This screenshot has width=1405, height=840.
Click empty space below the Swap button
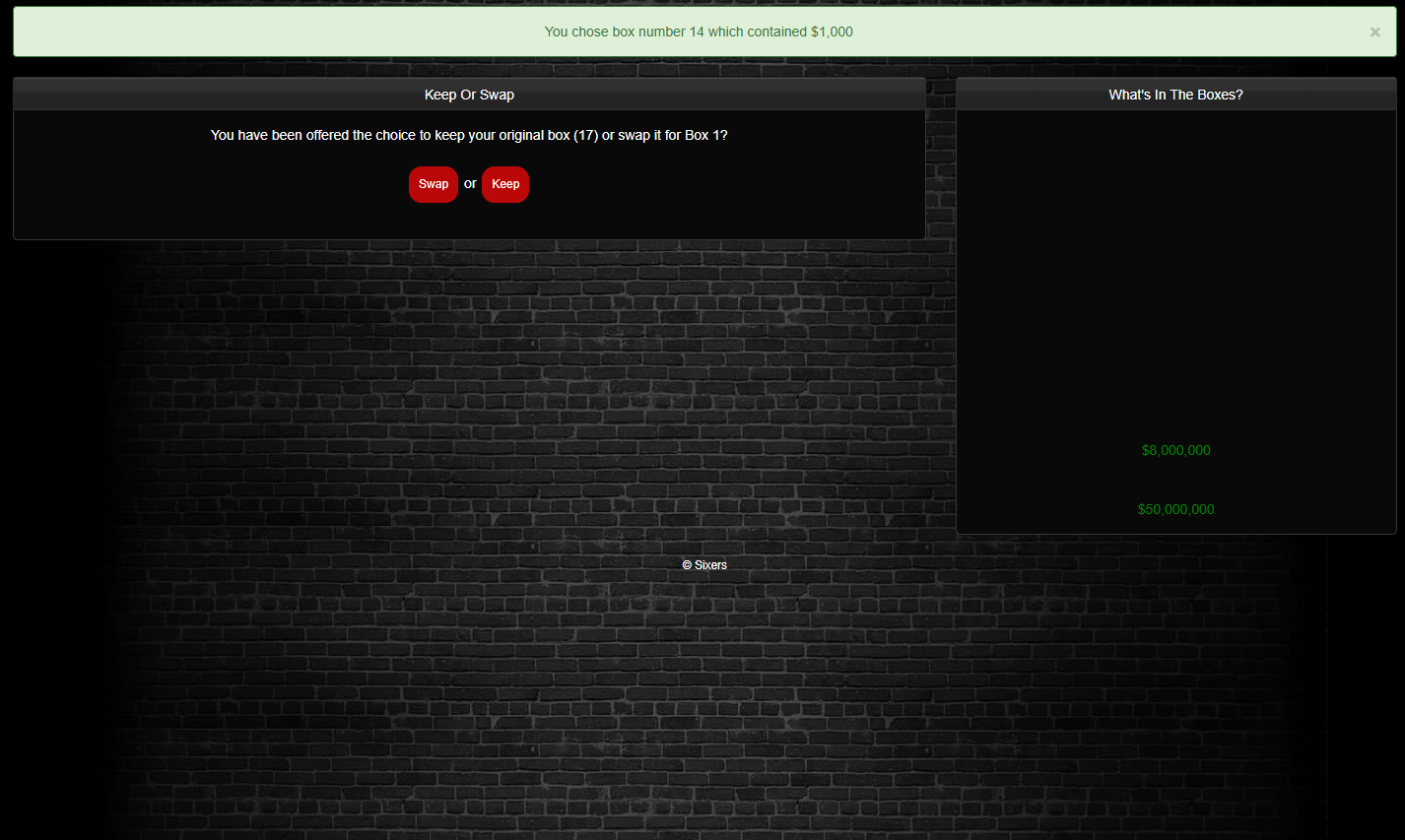point(434,221)
